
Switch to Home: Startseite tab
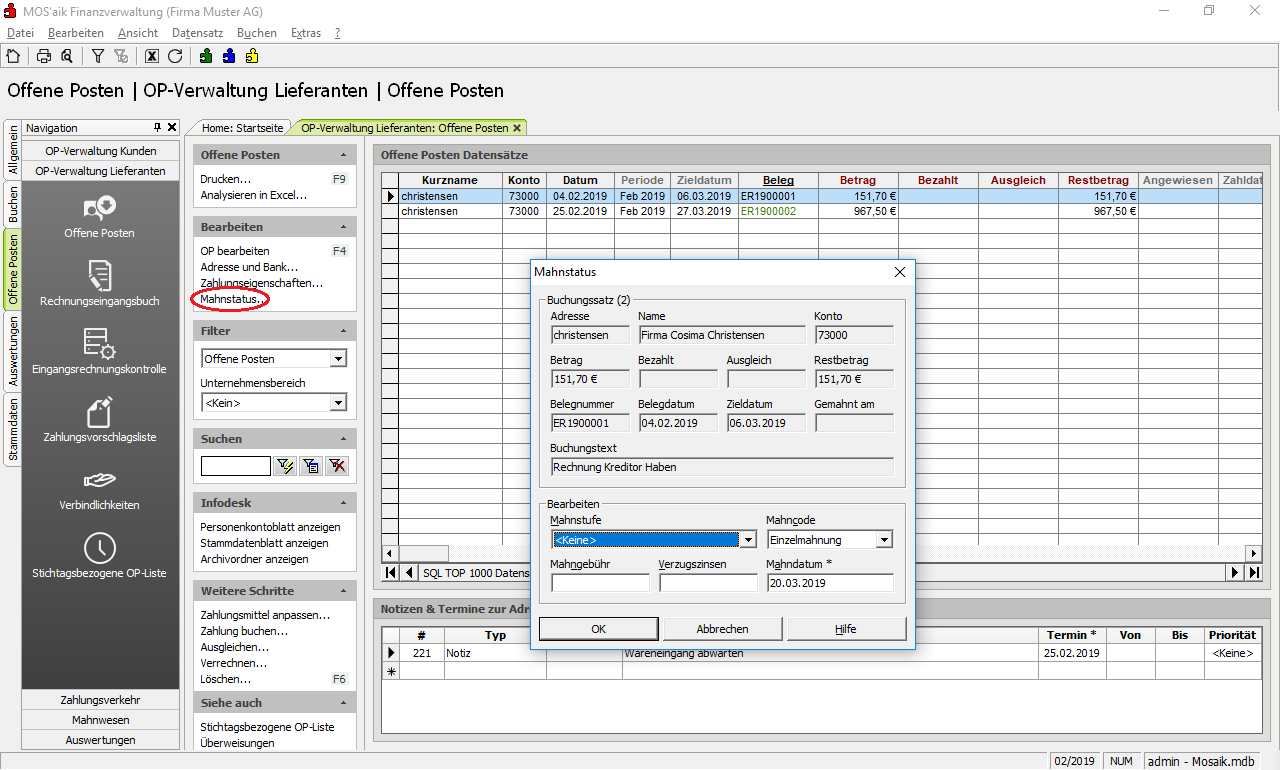[242, 128]
